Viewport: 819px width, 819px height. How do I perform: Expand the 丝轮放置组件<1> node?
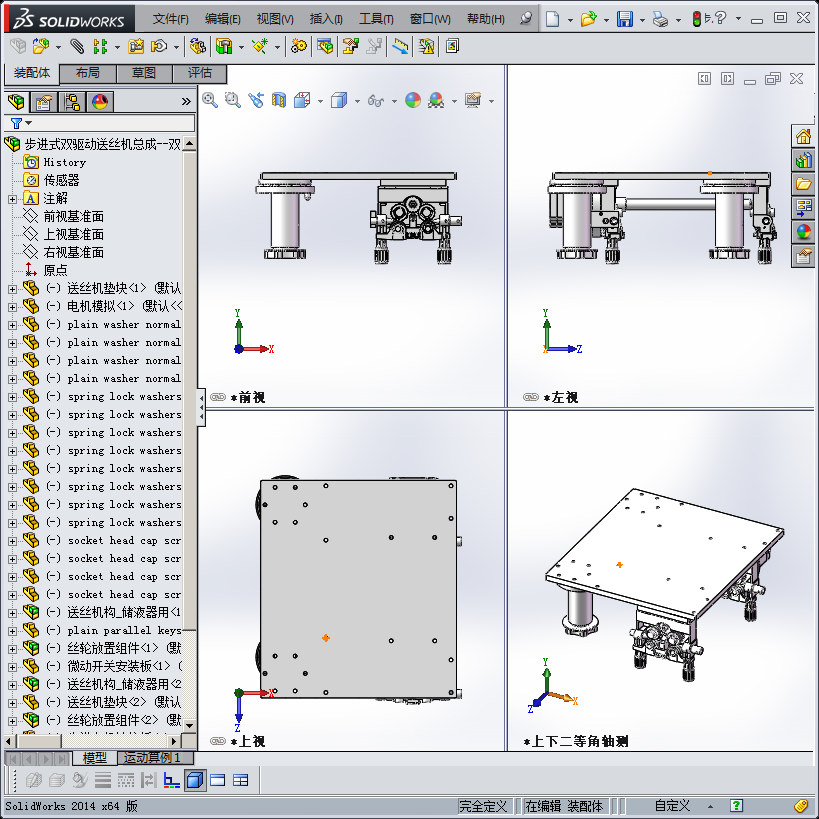point(13,649)
